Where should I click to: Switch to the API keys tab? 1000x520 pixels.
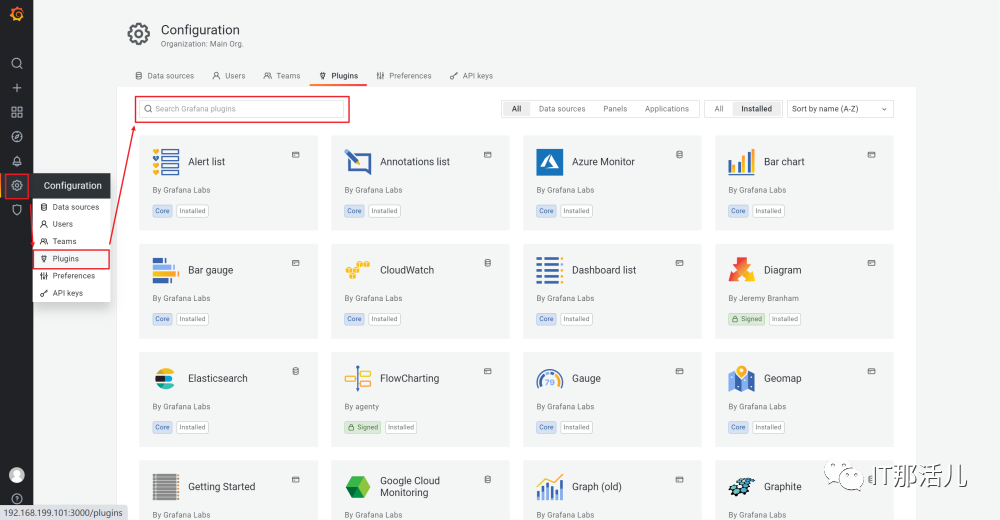[471, 76]
